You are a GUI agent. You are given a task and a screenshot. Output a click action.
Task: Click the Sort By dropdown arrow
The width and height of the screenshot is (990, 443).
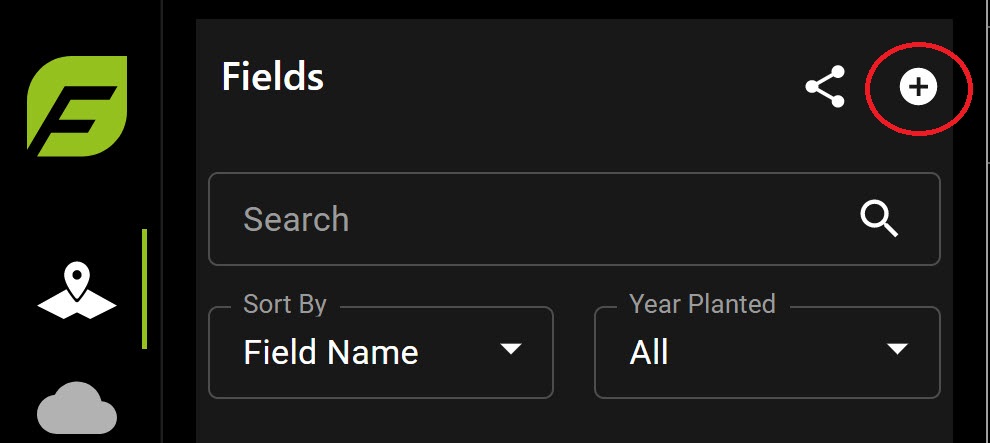point(511,349)
